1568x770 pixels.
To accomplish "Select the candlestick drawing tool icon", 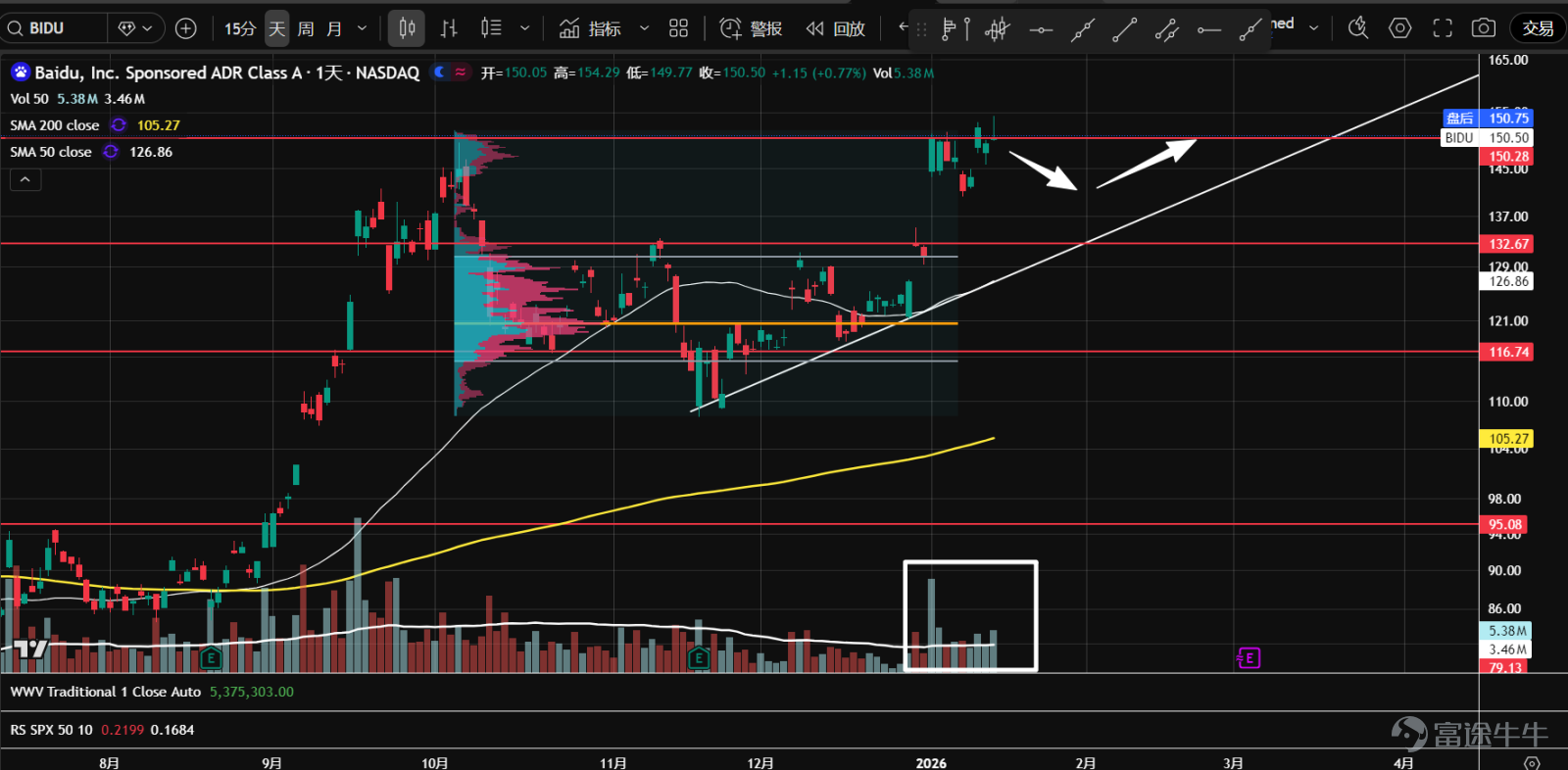I will pos(997,30).
